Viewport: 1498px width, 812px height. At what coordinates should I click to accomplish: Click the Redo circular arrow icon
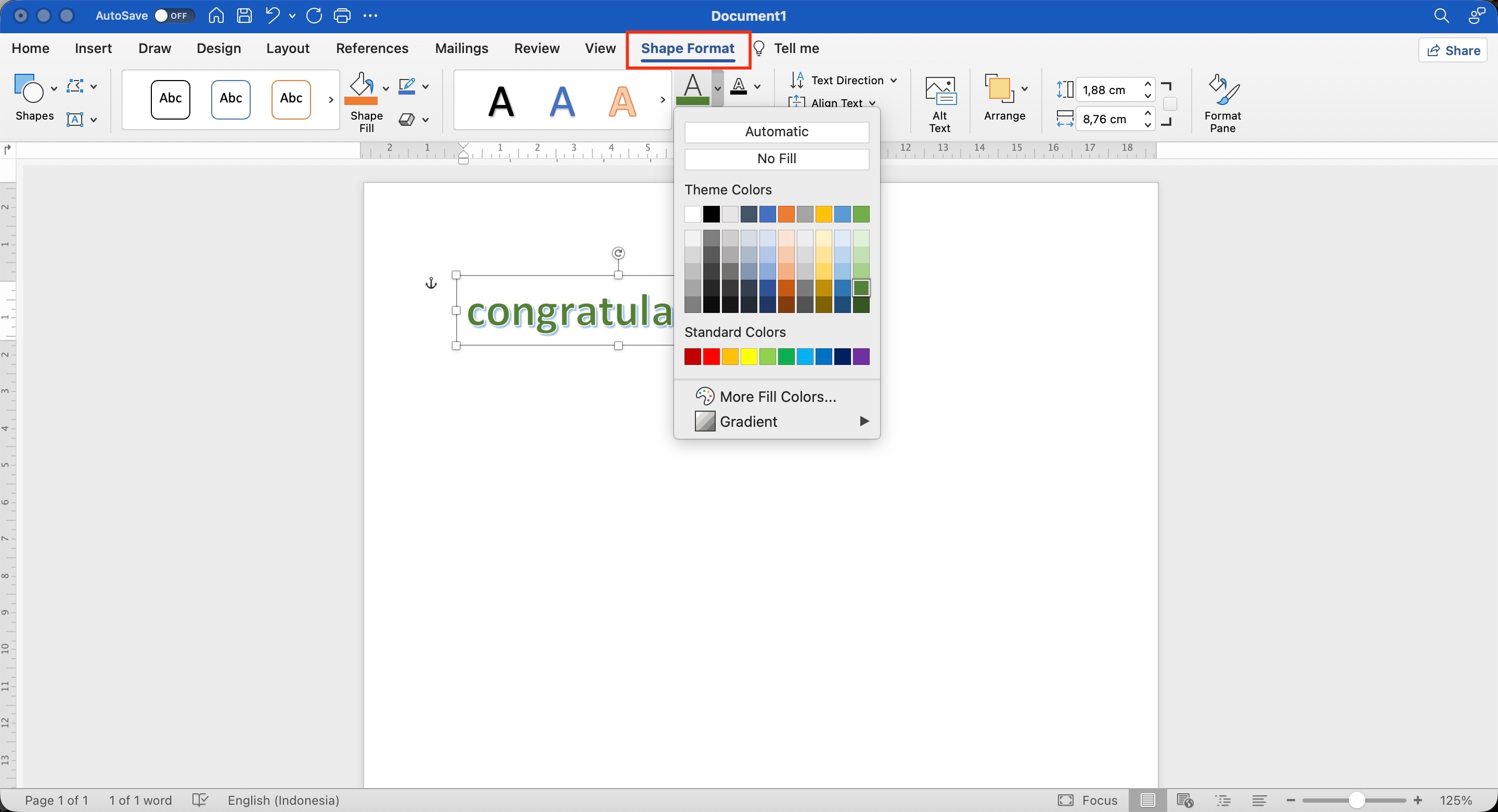[314, 16]
